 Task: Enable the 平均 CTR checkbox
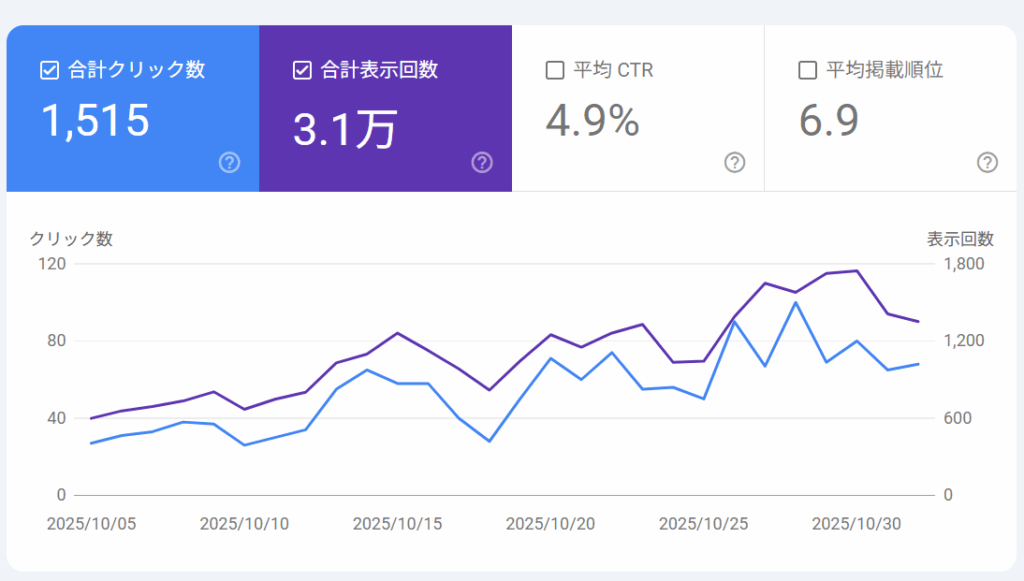tap(555, 71)
